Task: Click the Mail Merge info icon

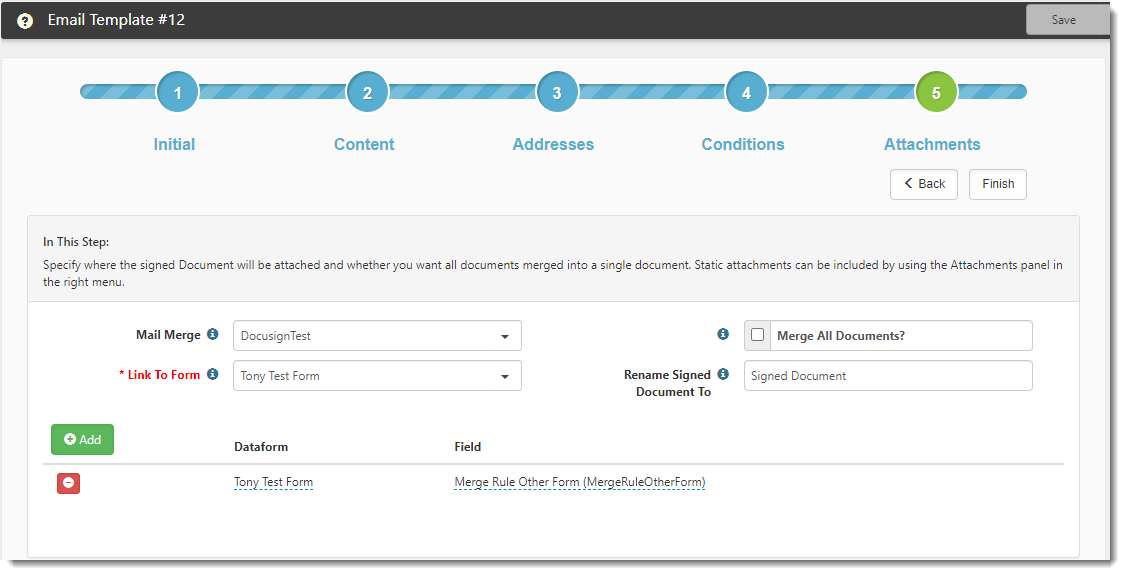Action: coord(212,334)
